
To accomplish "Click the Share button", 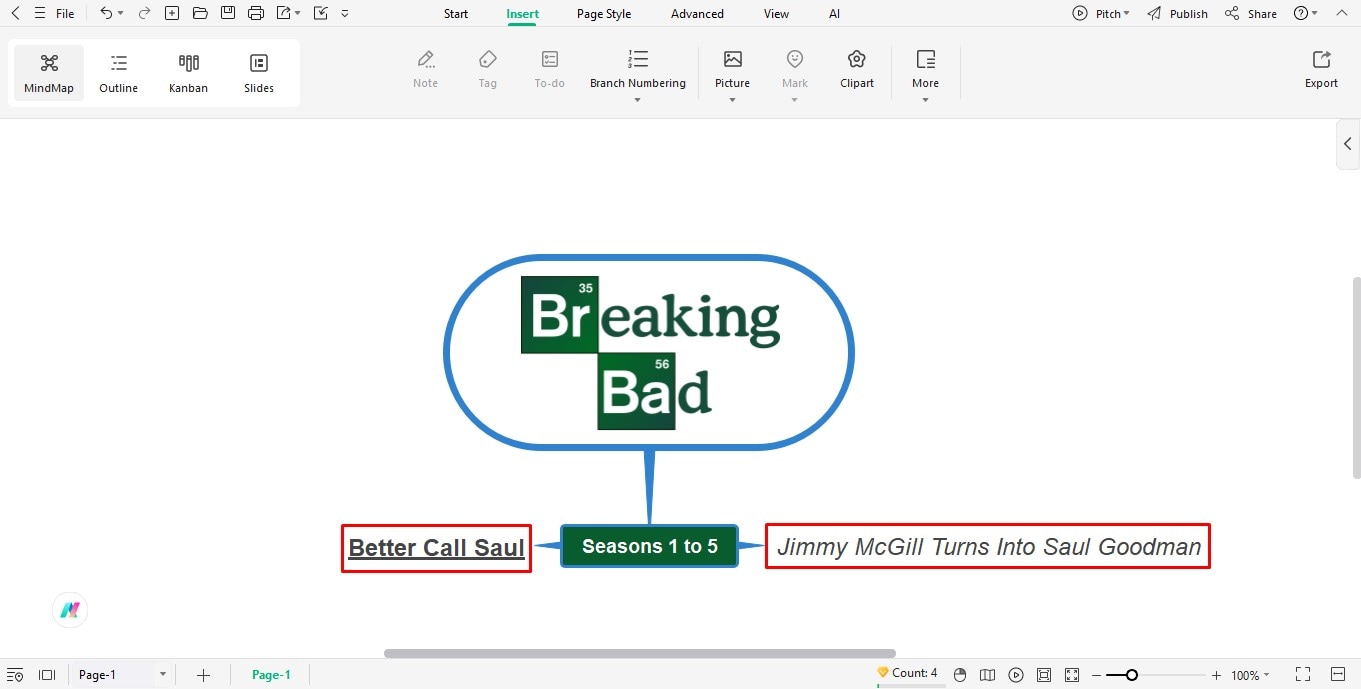I will tap(1251, 13).
